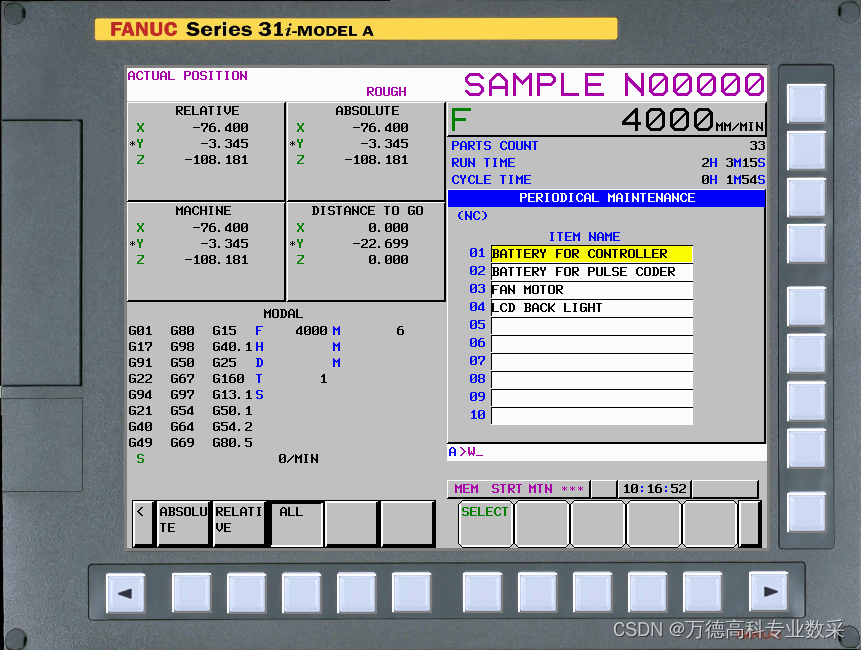This screenshot has height=650, width=861.
Task: Click the RUN TIME label
Action: [483, 163]
